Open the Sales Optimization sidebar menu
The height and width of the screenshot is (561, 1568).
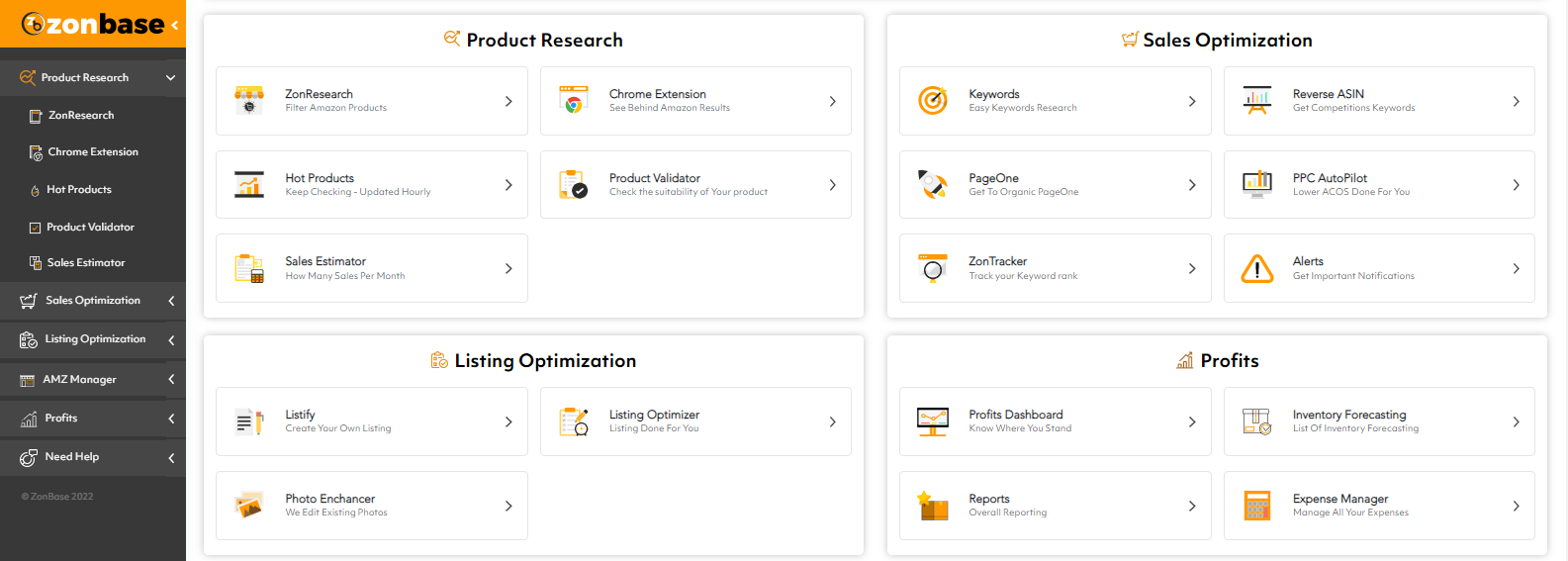[93, 301]
